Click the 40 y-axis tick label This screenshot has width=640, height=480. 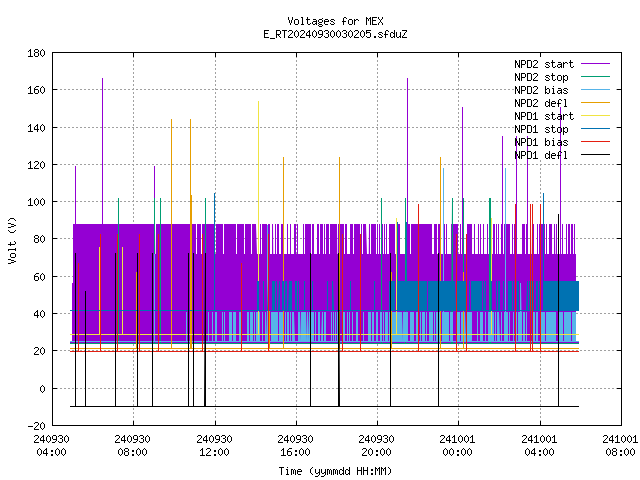(39, 314)
